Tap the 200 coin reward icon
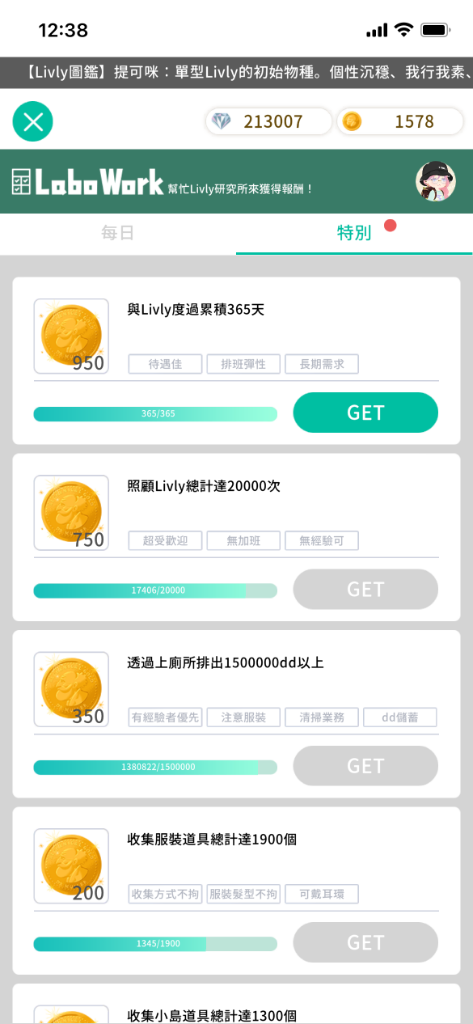Image resolution: width=473 pixels, height=1024 pixels. 71,866
